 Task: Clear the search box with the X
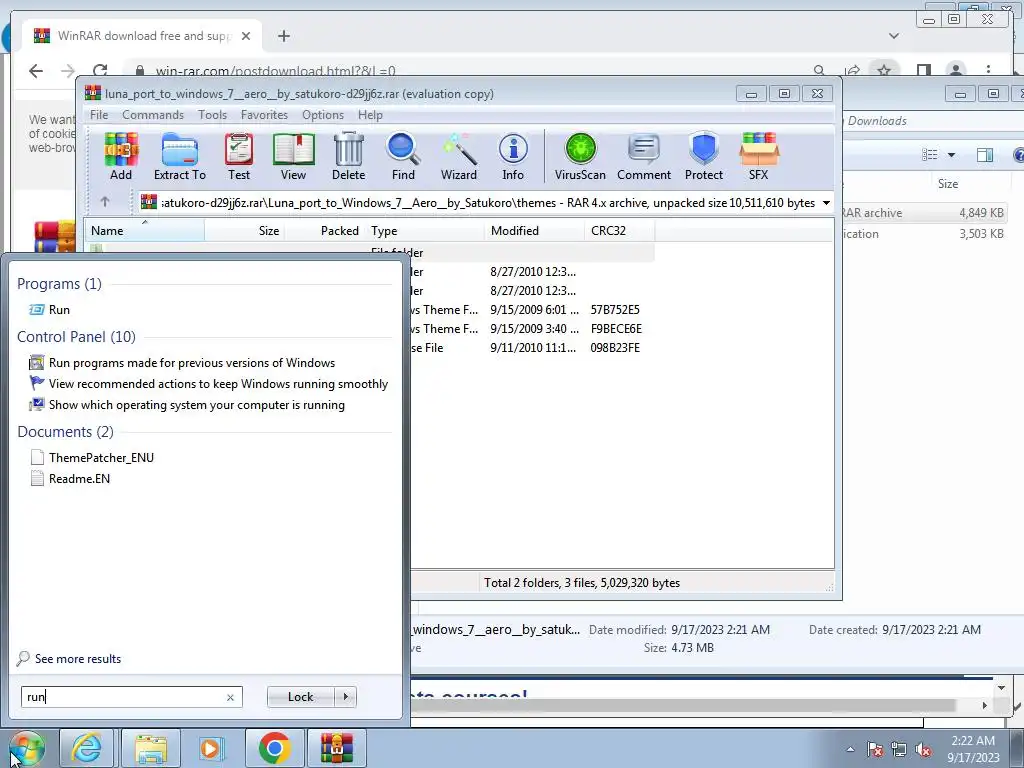pos(230,697)
